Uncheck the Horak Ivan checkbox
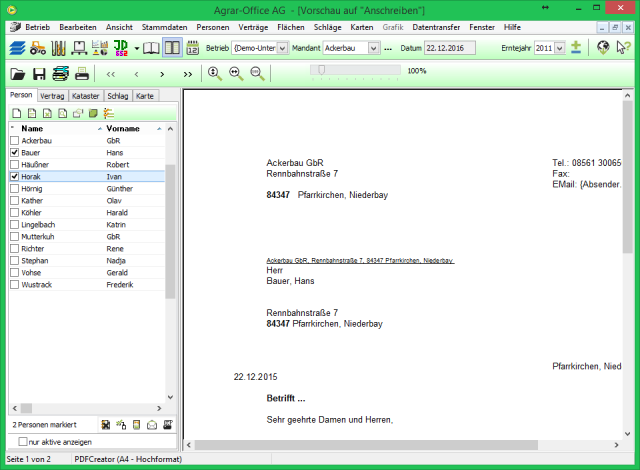This screenshot has width=640, height=470. tap(15, 177)
